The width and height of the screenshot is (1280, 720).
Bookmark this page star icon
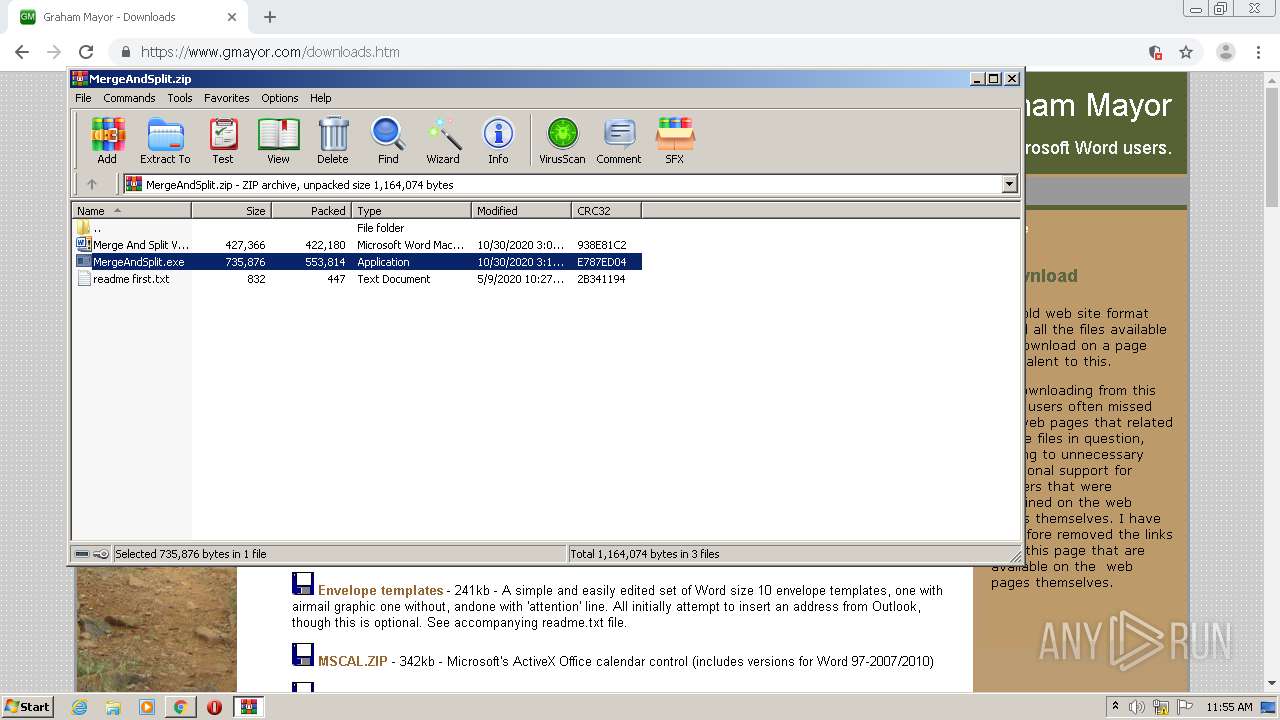[x=1186, y=52]
